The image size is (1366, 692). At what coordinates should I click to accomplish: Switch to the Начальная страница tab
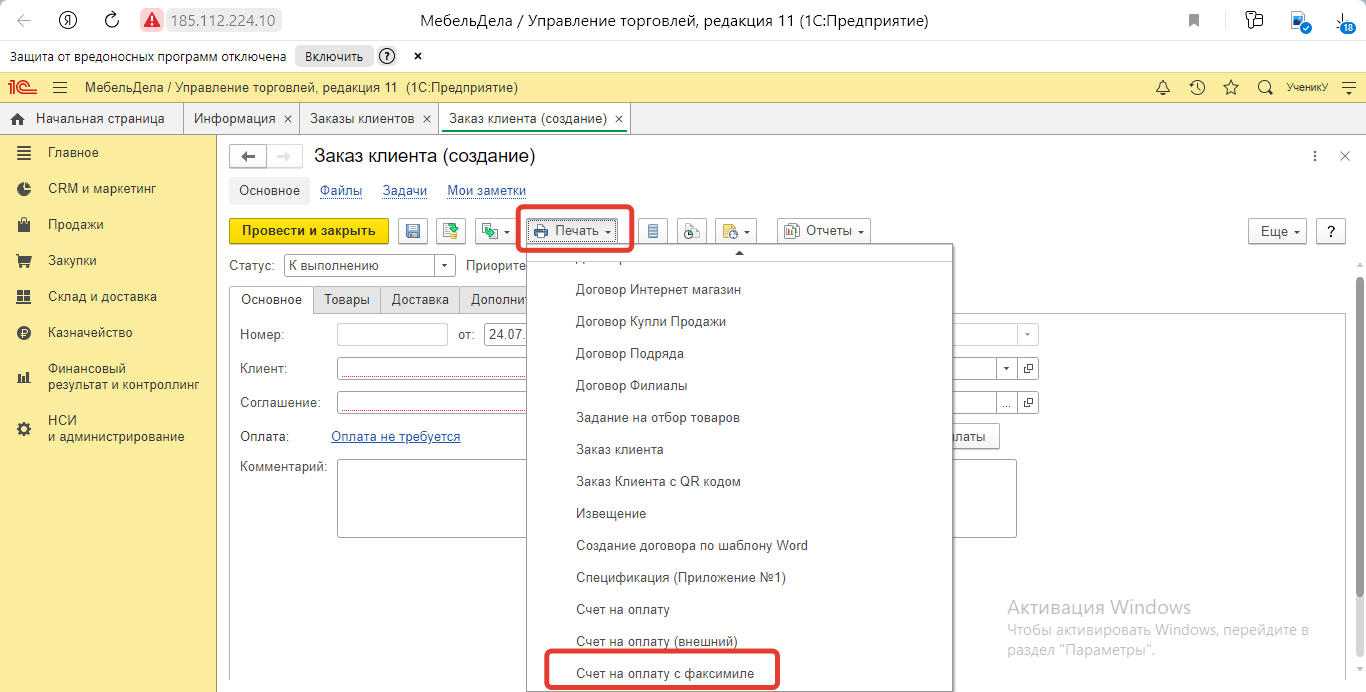coord(92,119)
